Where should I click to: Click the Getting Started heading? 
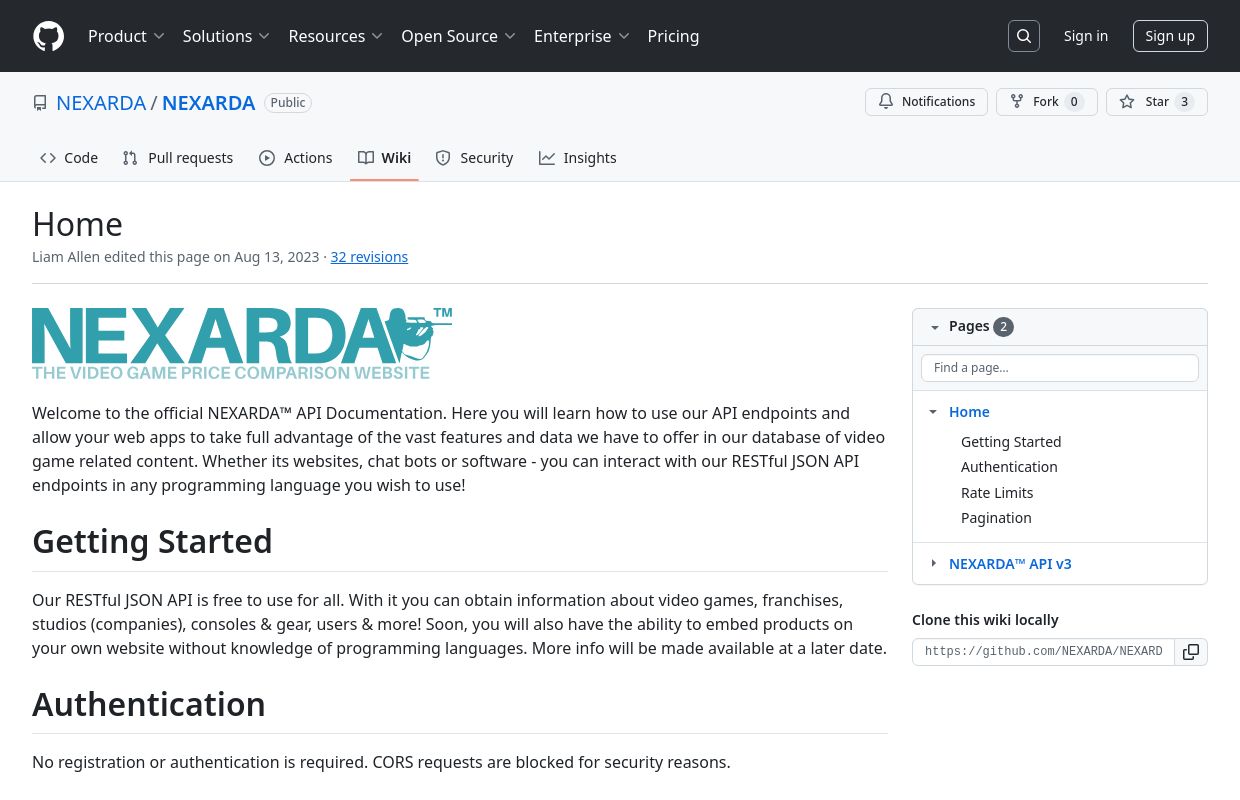[152, 541]
